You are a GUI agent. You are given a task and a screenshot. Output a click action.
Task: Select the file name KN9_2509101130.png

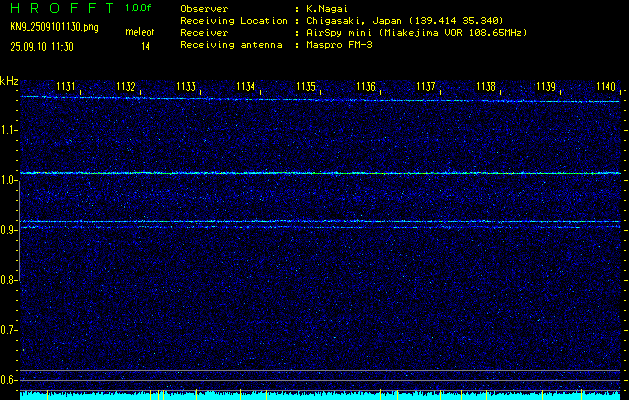54,27
